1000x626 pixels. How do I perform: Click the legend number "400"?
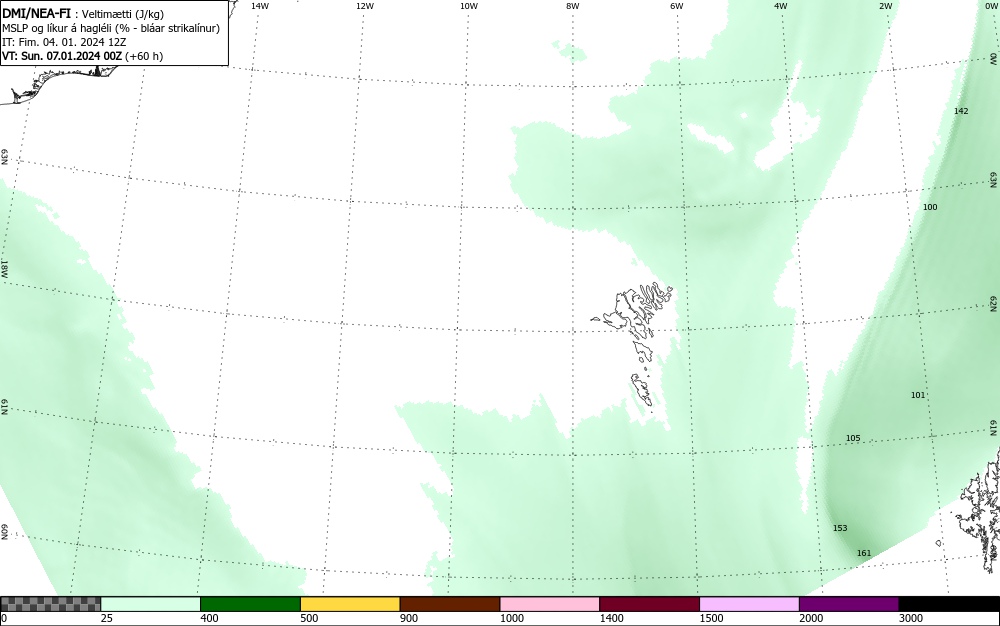coord(210,618)
